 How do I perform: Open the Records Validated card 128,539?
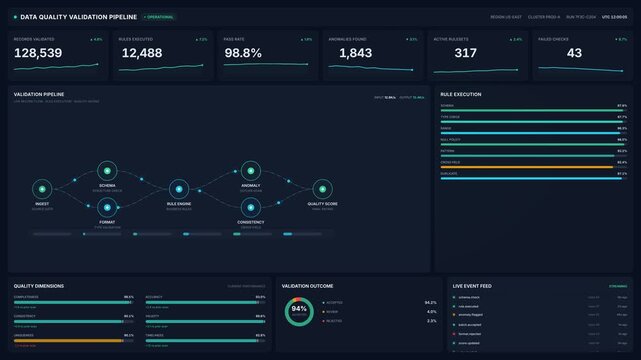pyautogui.click(x=58, y=55)
